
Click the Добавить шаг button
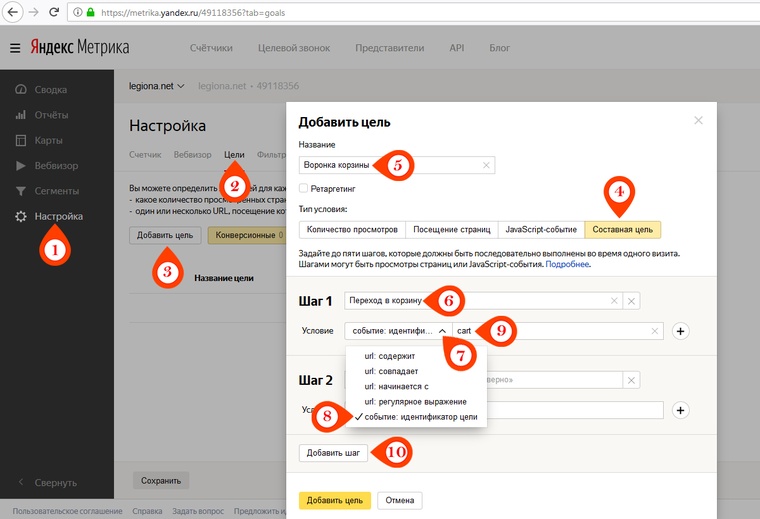(x=334, y=453)
